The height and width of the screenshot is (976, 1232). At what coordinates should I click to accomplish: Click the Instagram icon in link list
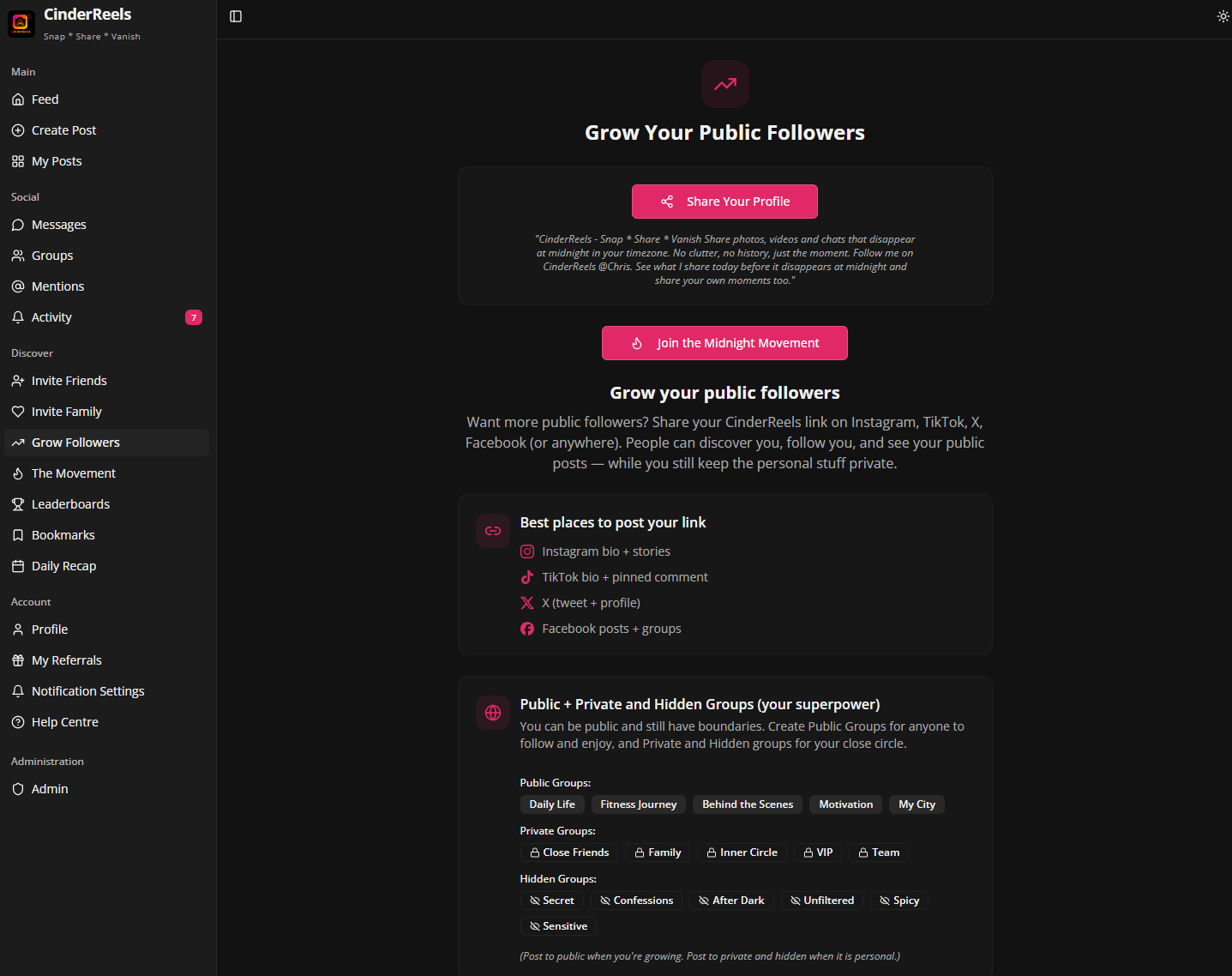point(527,551)
